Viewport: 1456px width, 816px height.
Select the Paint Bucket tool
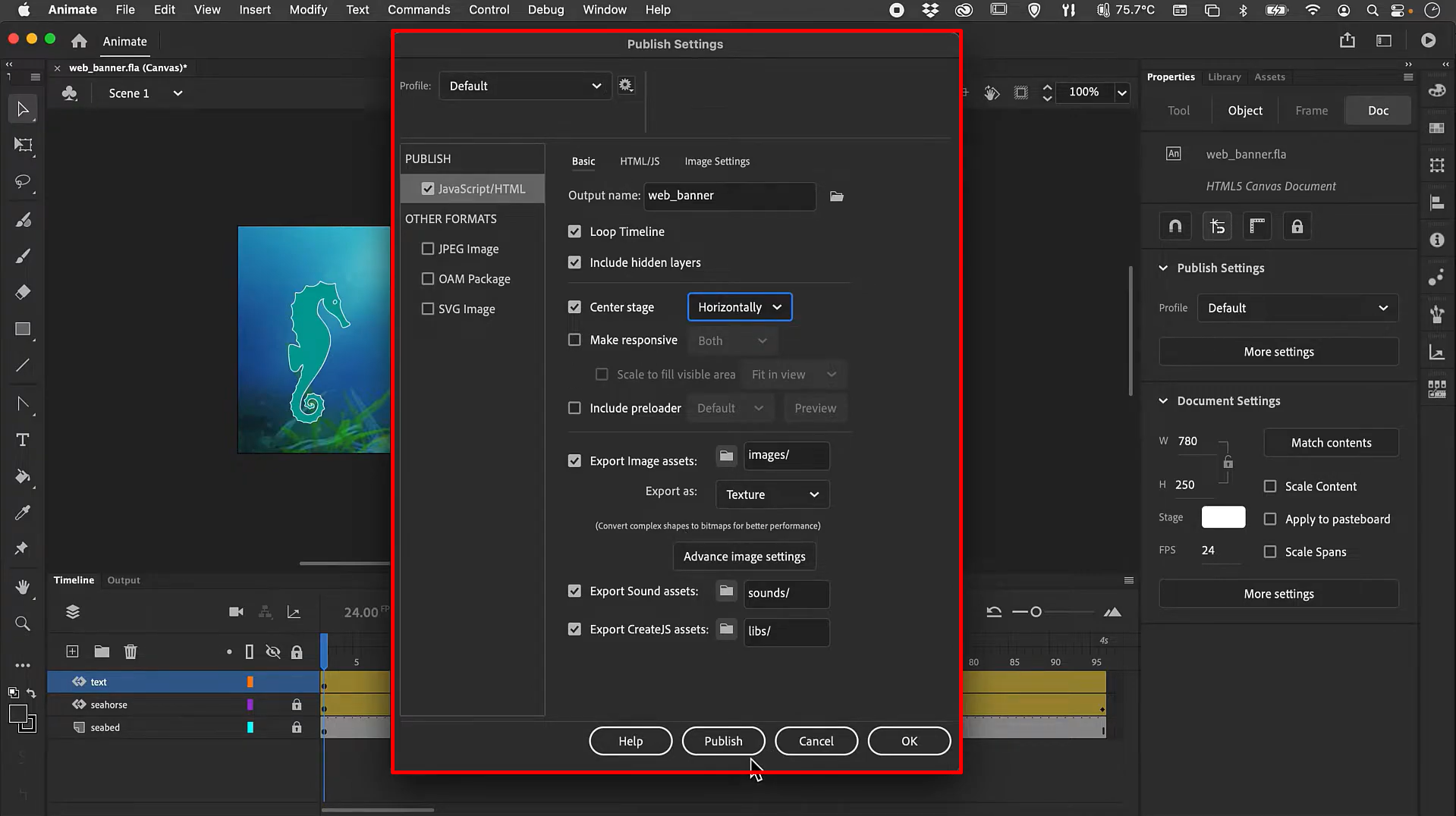tap(23, 477)
